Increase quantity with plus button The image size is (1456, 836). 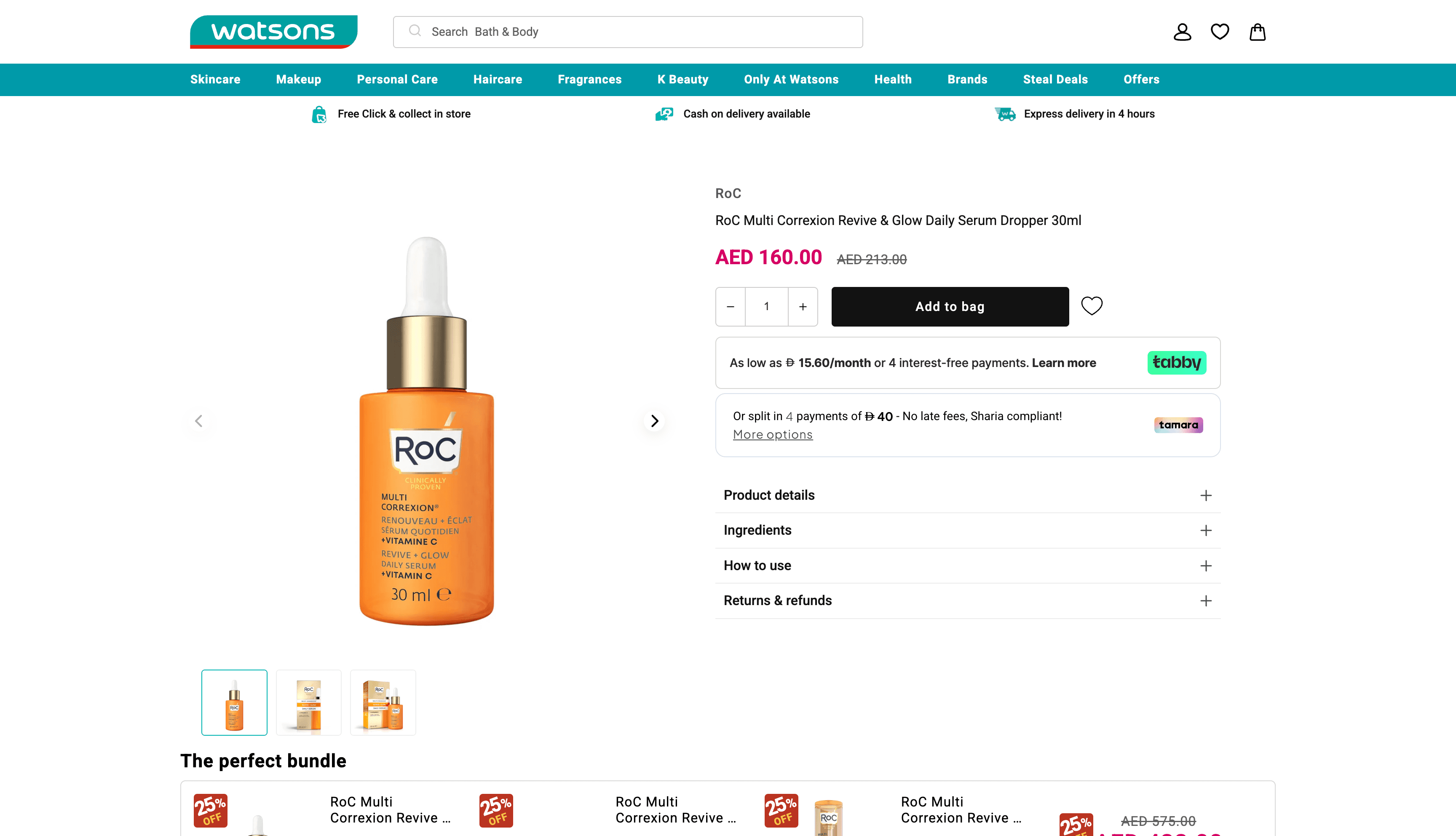802,307
